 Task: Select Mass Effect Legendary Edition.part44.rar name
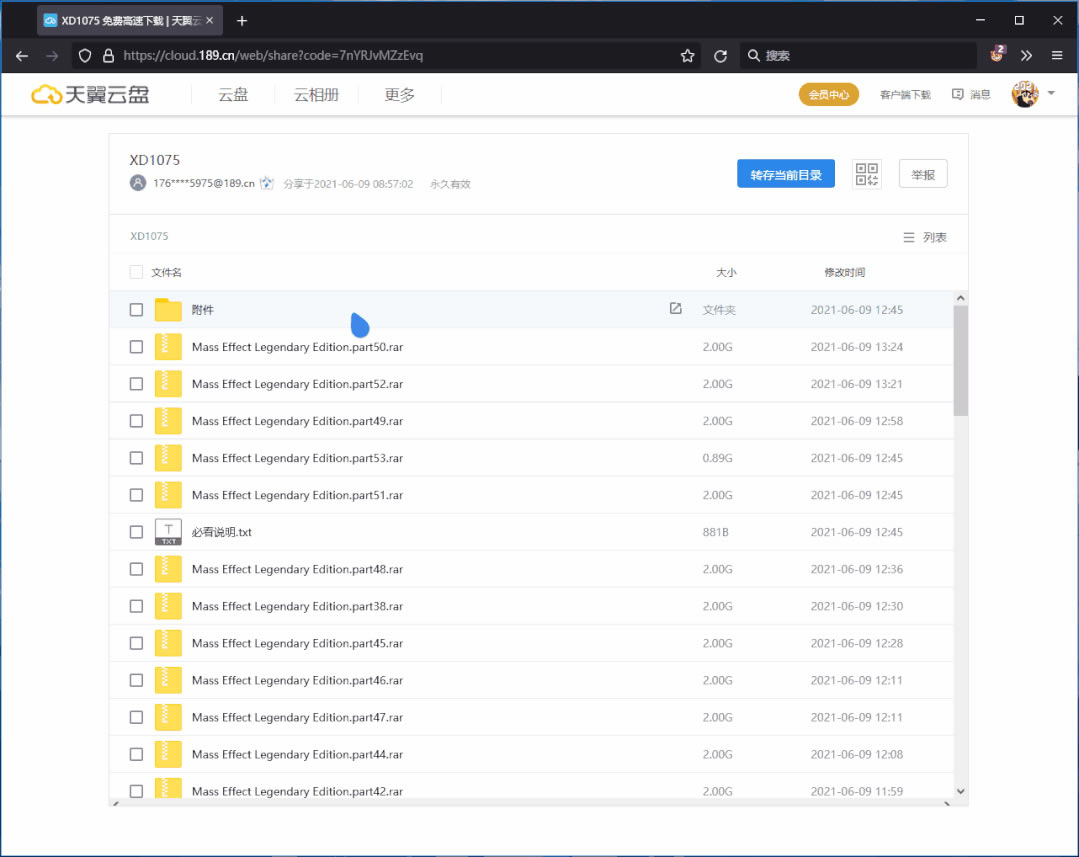[297, 754]
